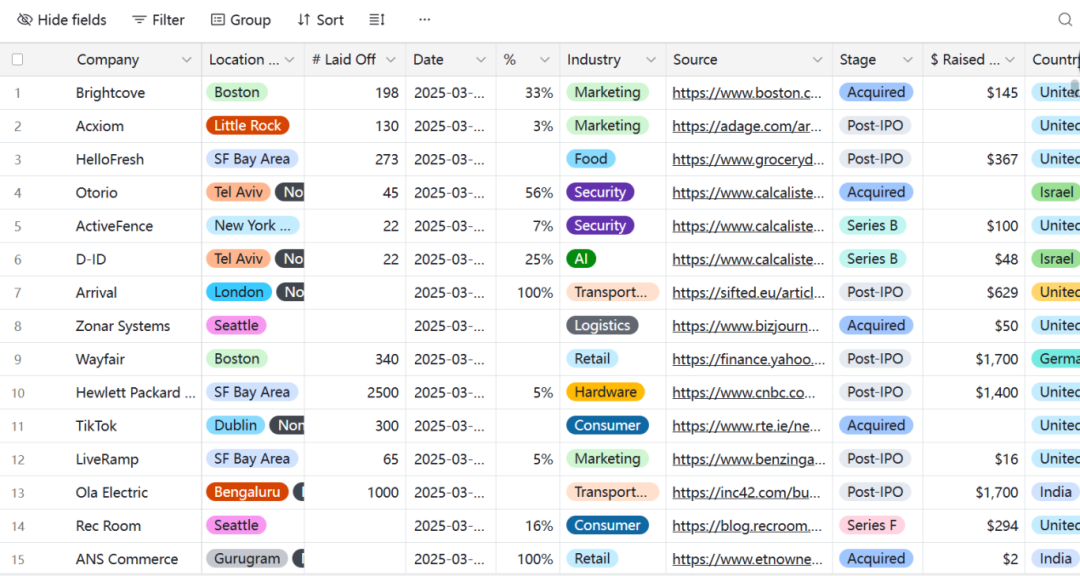Expand the Stage column dropdown arrow
Screen dimensions: 1080x576
907,60
